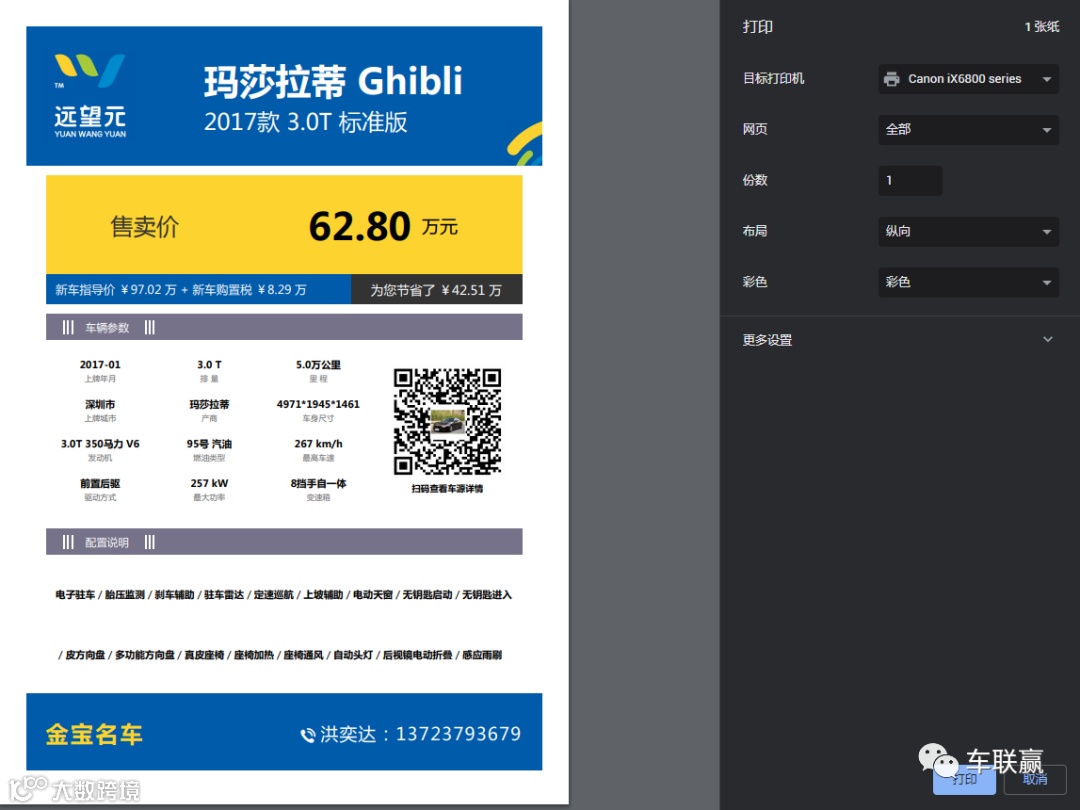Click the value 2017-01
The width and height of the screenshot is (1080, 810).
point(100,364)
